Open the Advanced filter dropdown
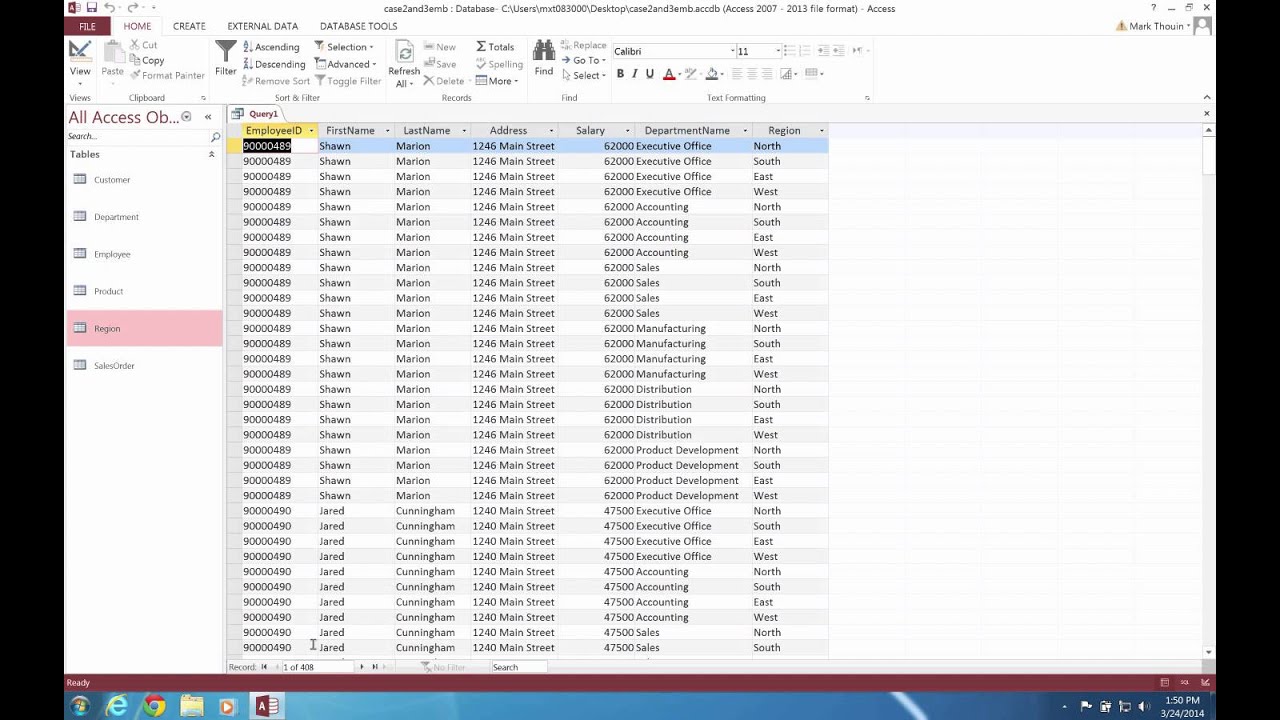The height and width of the screenshot is (720, 1280). point(346,64)
